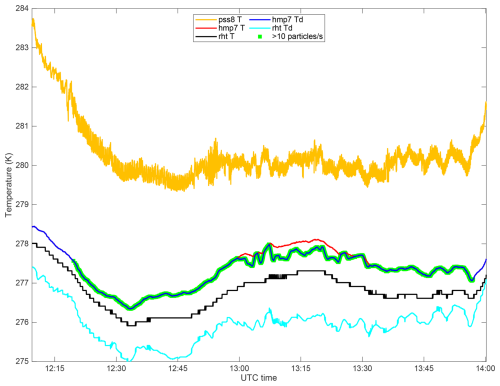500x386 pixels.
Task: Click the 'hmp7 Td' legend label
Action: [287, 20]
